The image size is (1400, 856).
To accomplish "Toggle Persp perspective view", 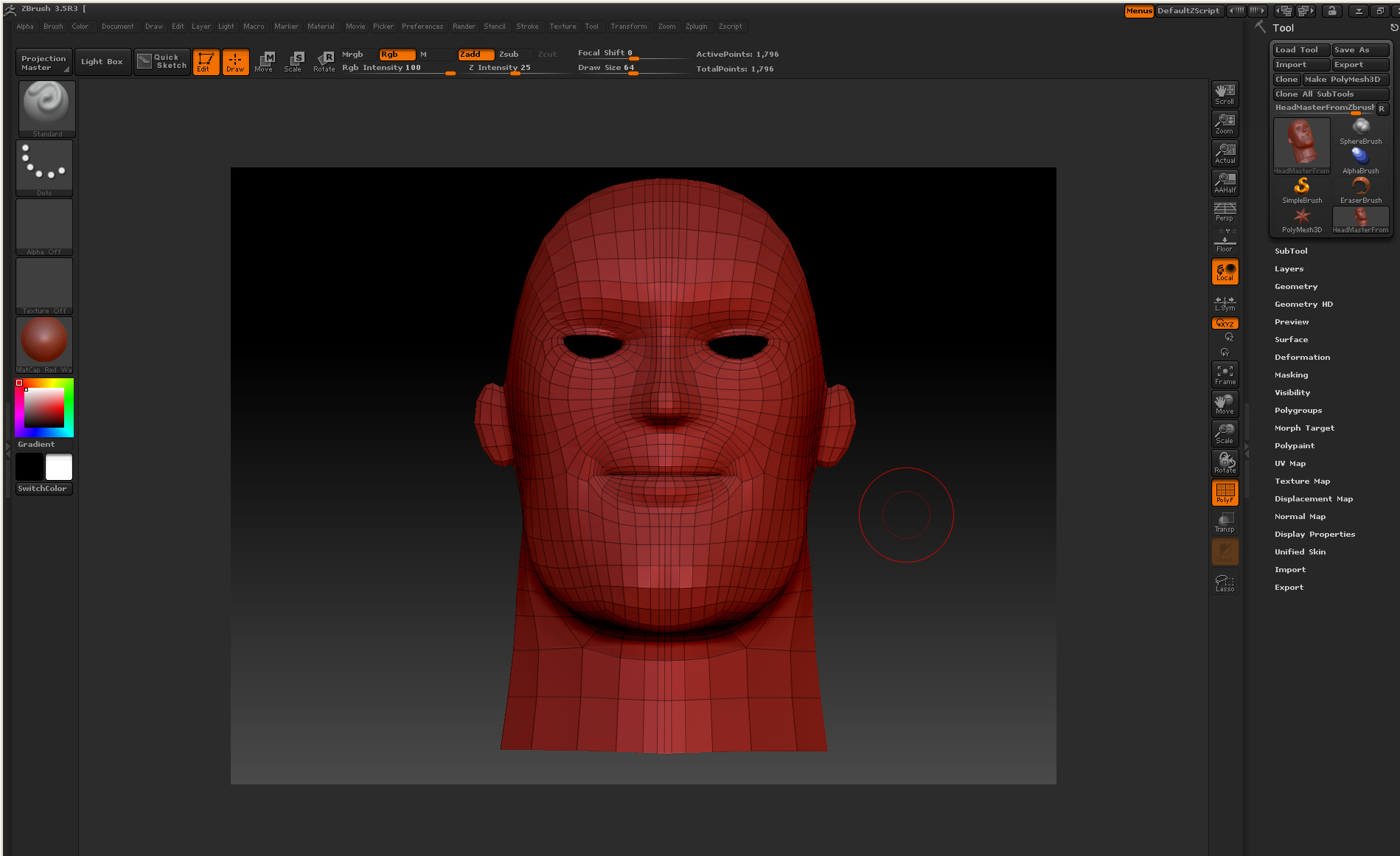I will 1225,212.
